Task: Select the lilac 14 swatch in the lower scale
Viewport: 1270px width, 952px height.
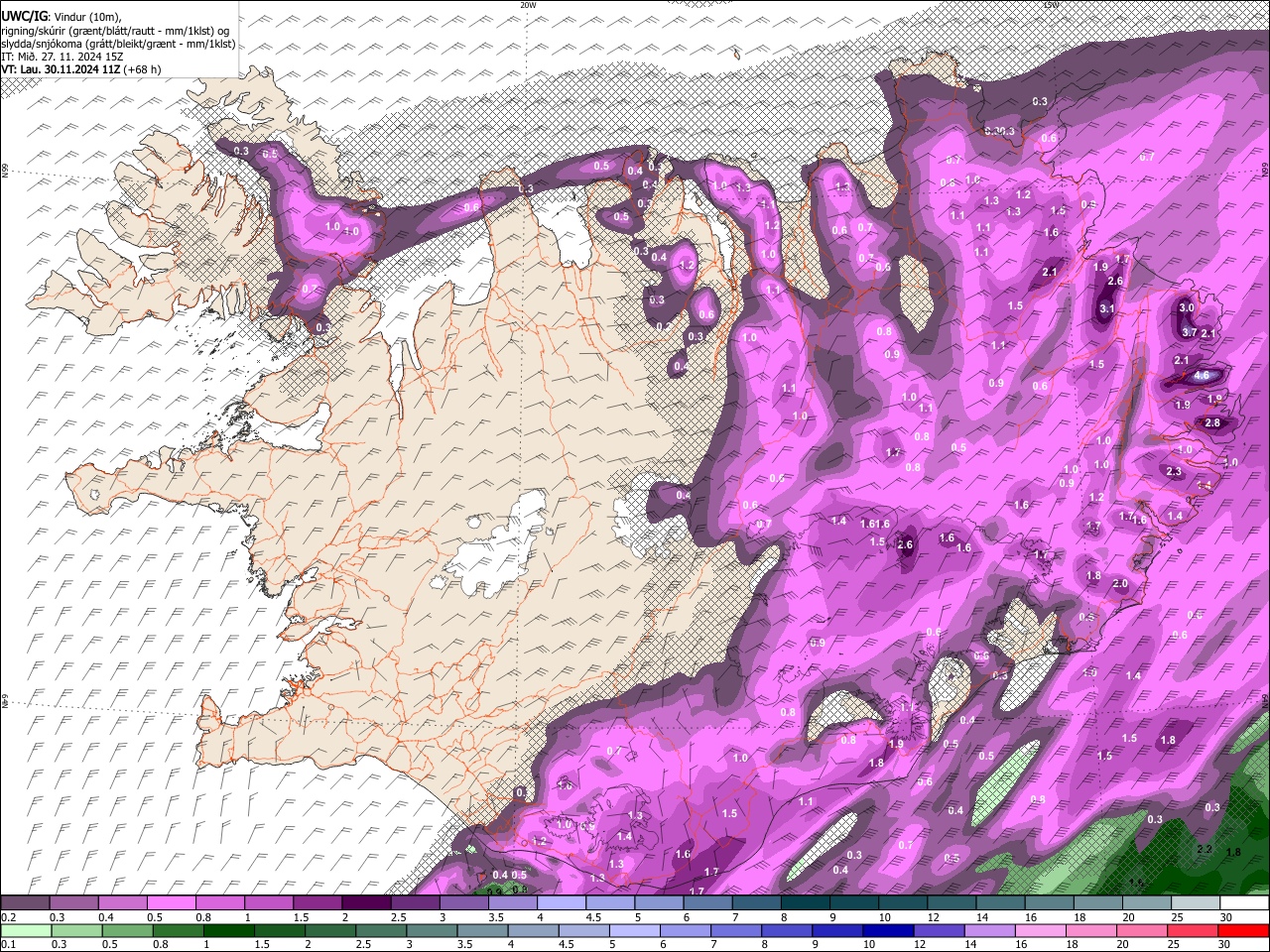Action: 990,931
